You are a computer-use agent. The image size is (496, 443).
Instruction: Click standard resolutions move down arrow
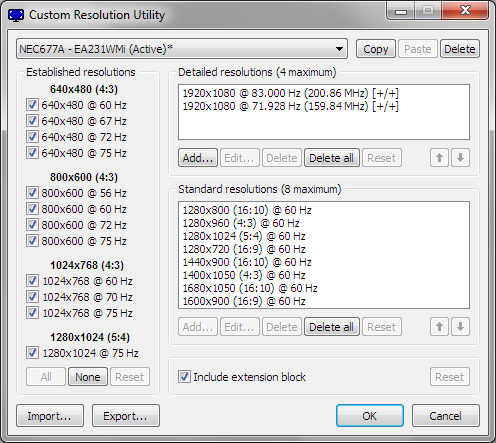click(460, 327)
